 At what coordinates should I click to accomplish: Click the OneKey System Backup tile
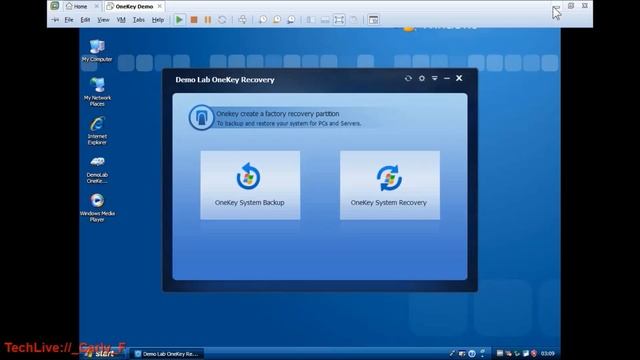pos(250,185)
